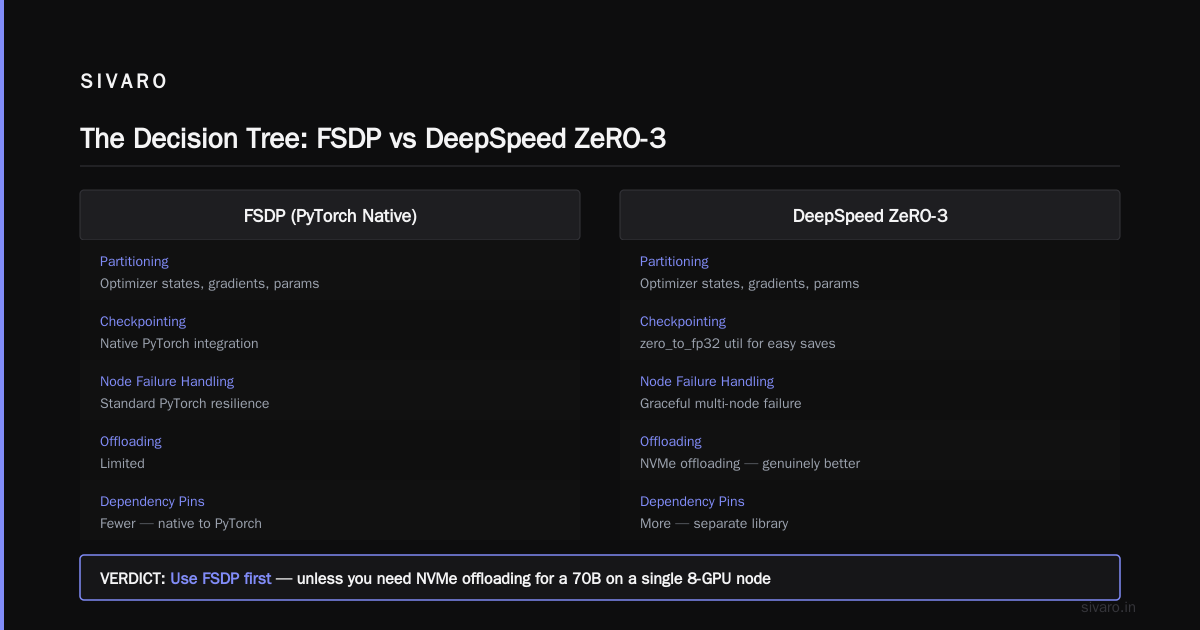Click 'Standard PyTorch resilience' text
1200x630 pixels.
pyautogui.click(x=185, y=403)
